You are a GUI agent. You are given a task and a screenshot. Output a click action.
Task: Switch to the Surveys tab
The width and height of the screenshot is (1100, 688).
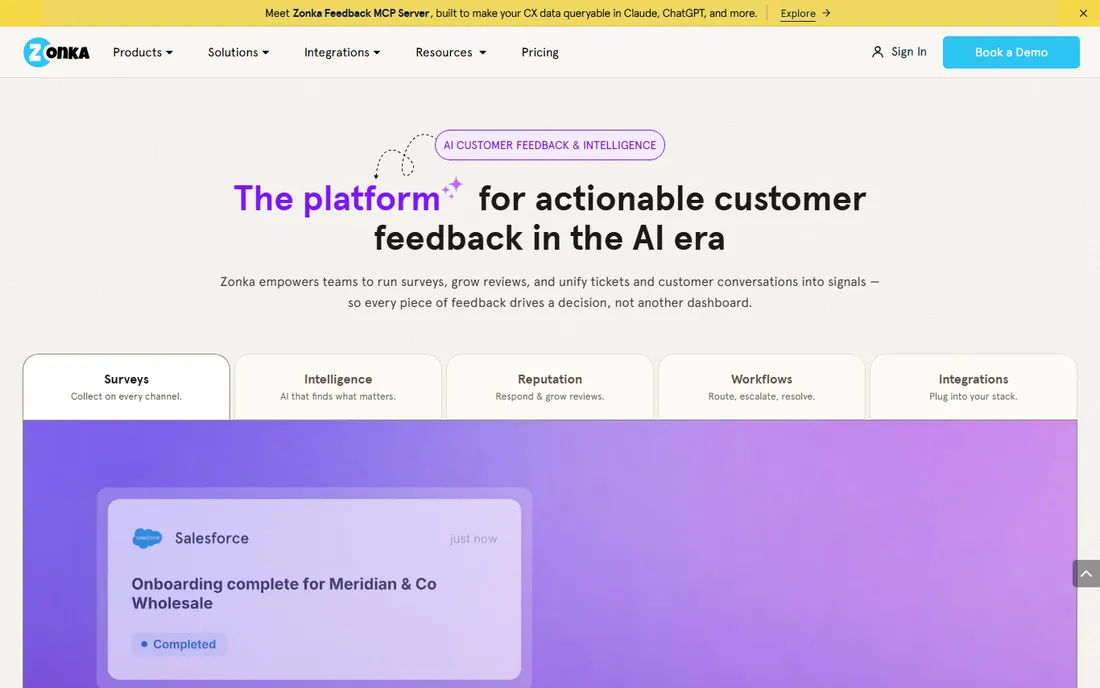click(126, 386)
